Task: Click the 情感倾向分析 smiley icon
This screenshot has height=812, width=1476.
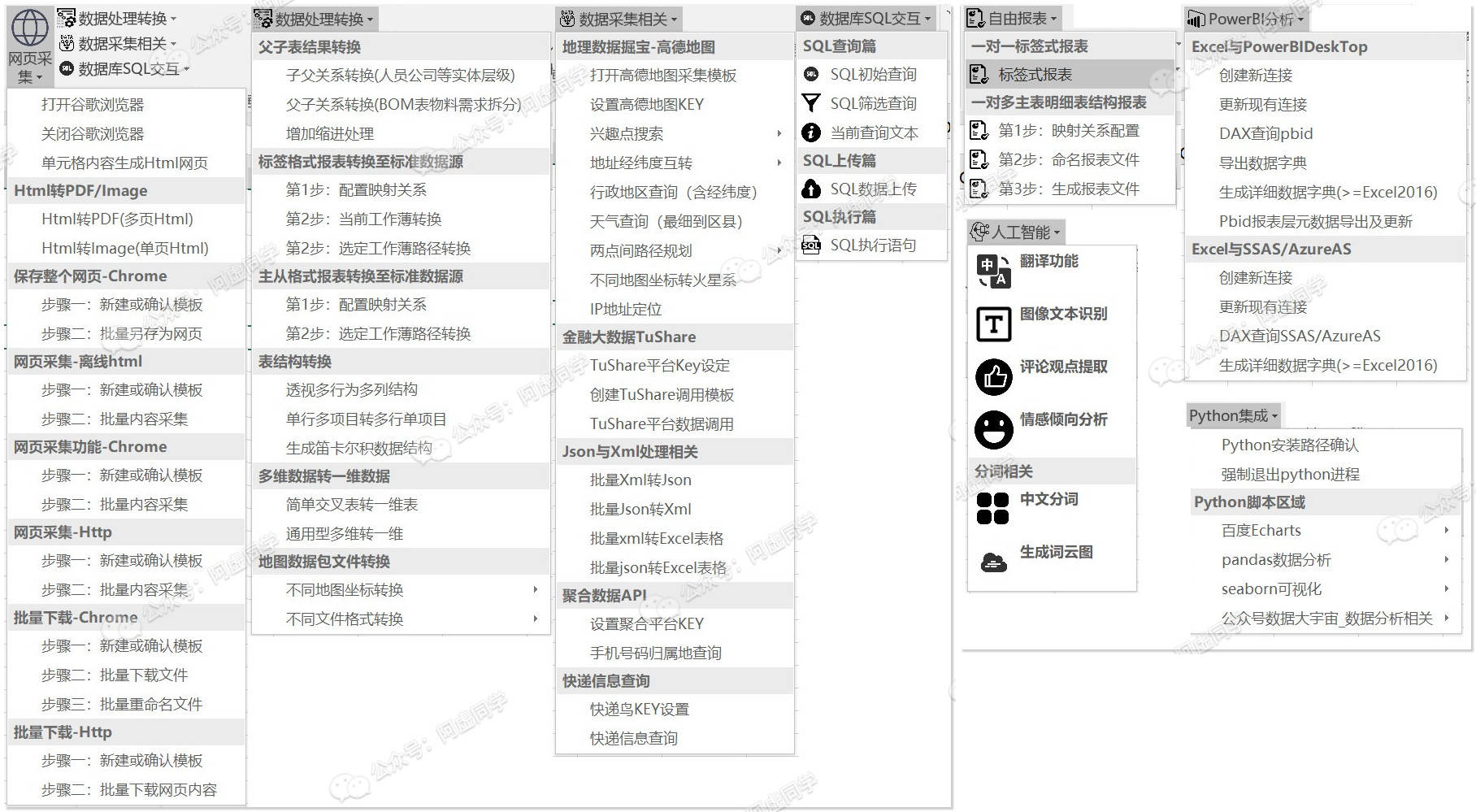Action: (x=993, y=429)
